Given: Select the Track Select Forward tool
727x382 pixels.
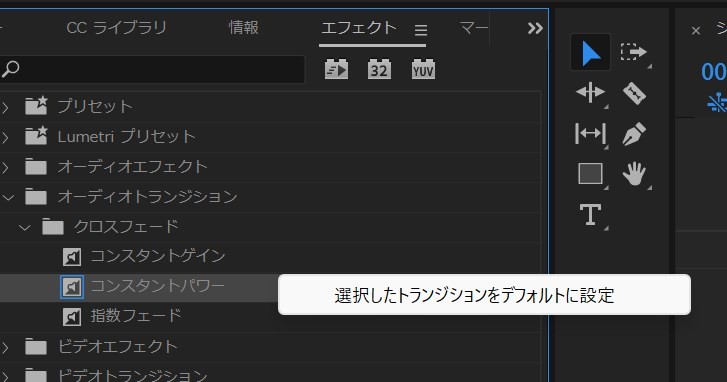Looking at the screenshot, I should tap(634, 52).
